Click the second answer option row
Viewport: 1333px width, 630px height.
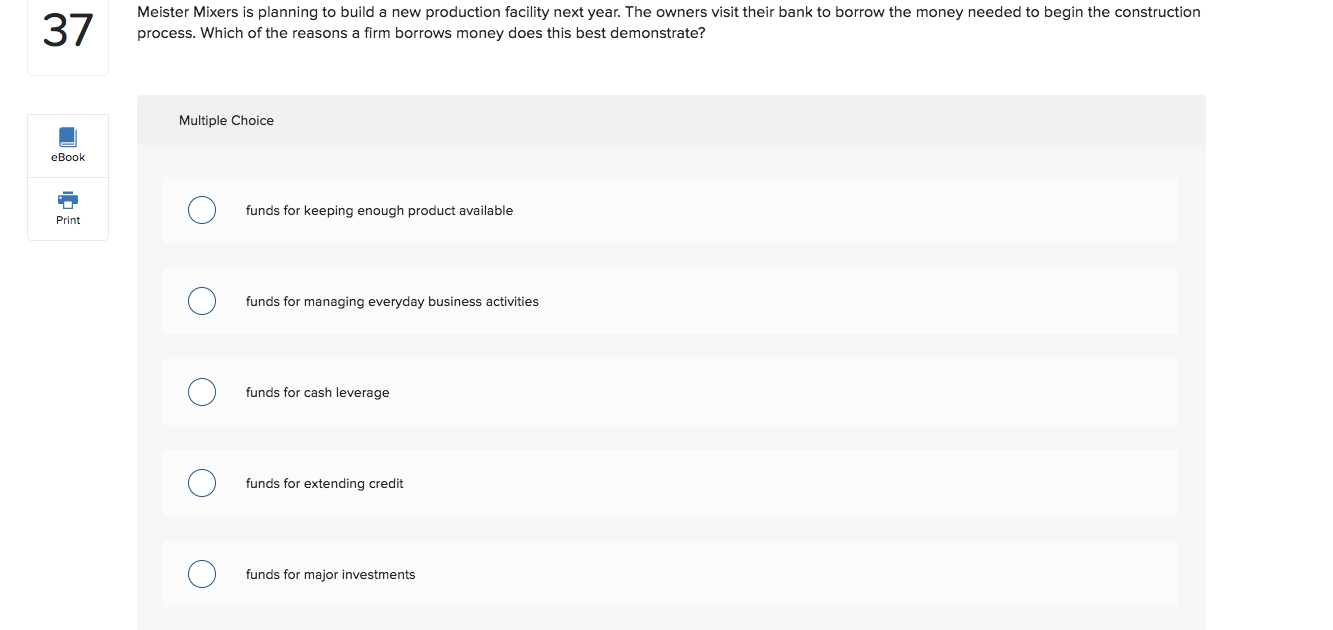click(x=670, y=301)
